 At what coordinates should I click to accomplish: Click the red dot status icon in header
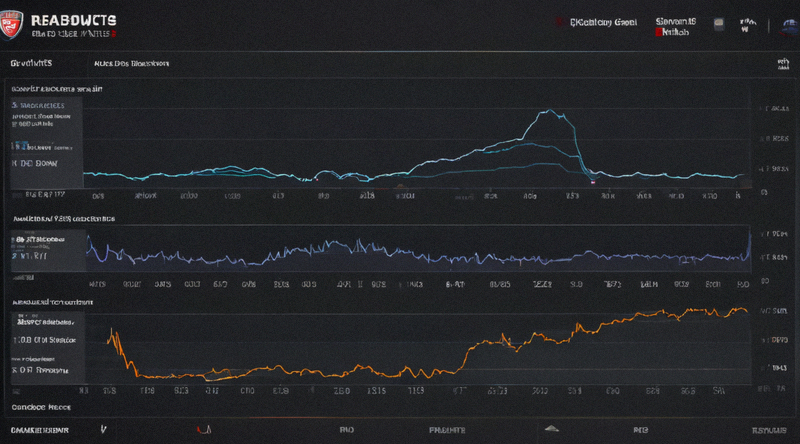pyautogui.click(x=560, y=22)
